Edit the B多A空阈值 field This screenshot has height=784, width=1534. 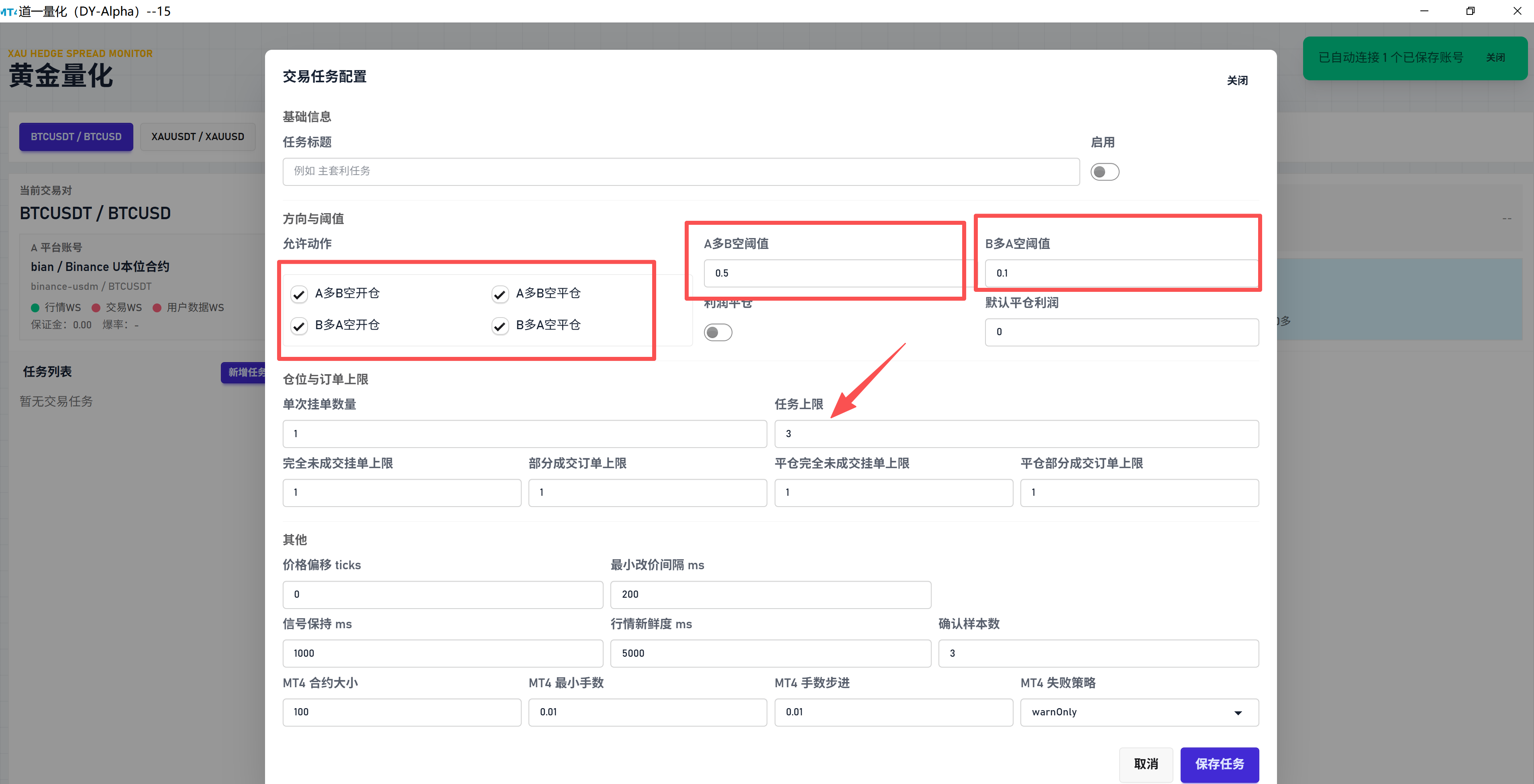coord(1121,273)
